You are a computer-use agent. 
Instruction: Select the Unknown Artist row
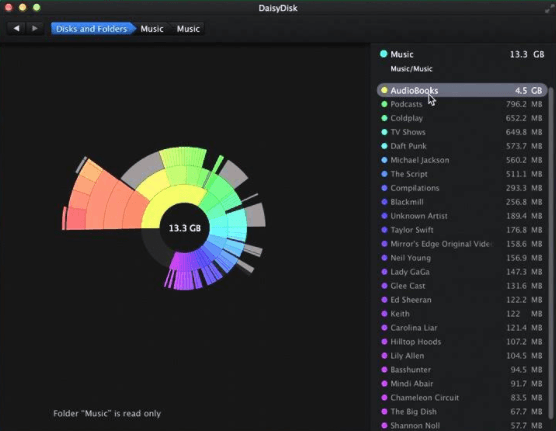[462, 216]
